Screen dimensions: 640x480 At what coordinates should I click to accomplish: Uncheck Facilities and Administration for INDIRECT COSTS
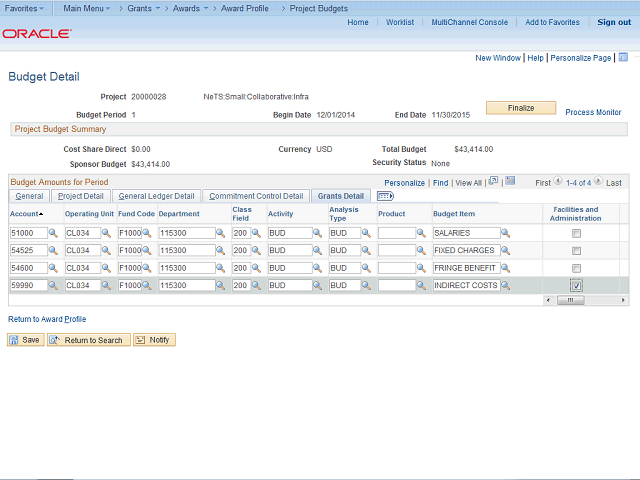[x=575, y=286]
